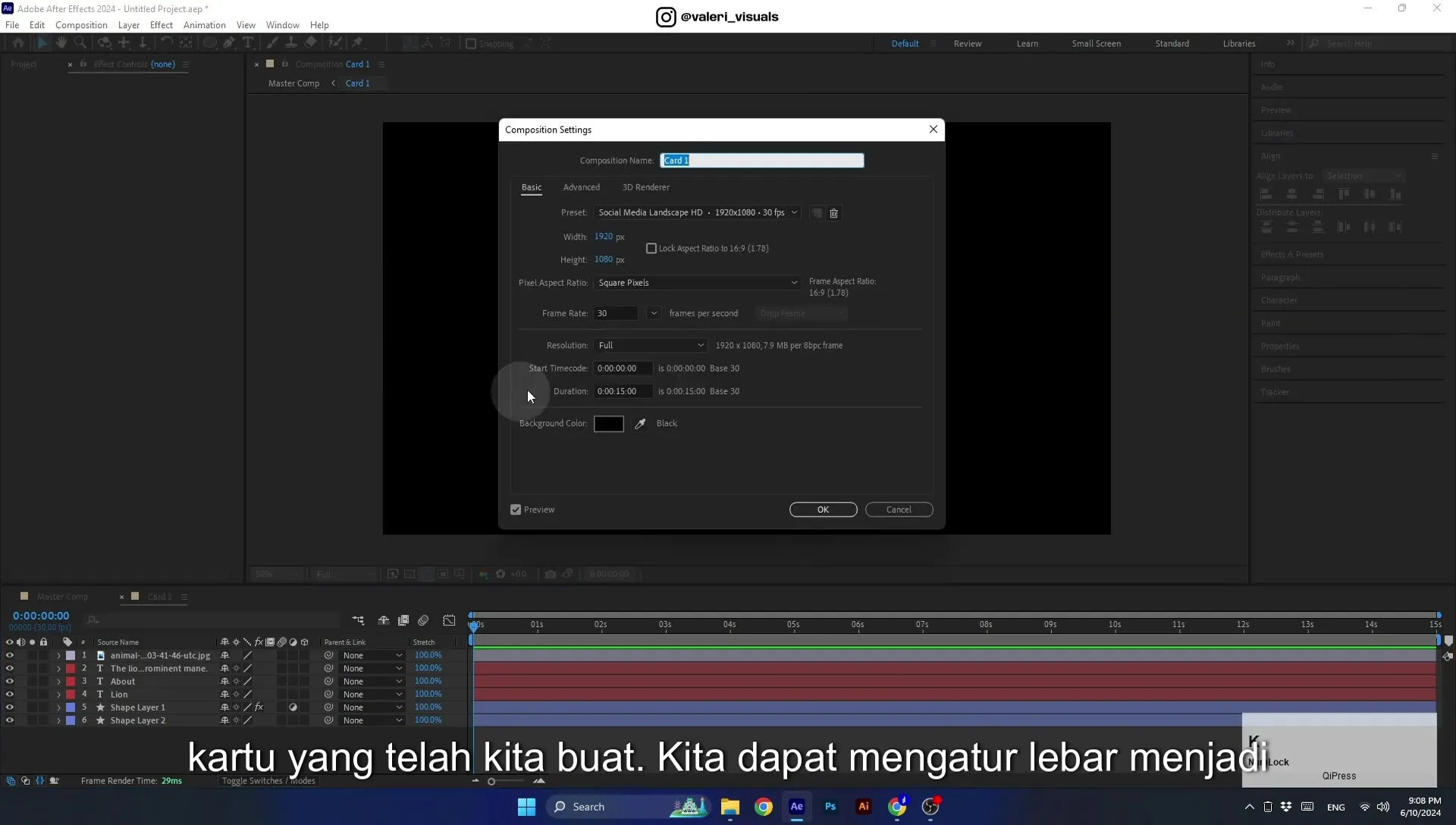Open the Animation menu
Image resolution: width=1456 pixels, height=825 pixels.
[x=205, y=25]
